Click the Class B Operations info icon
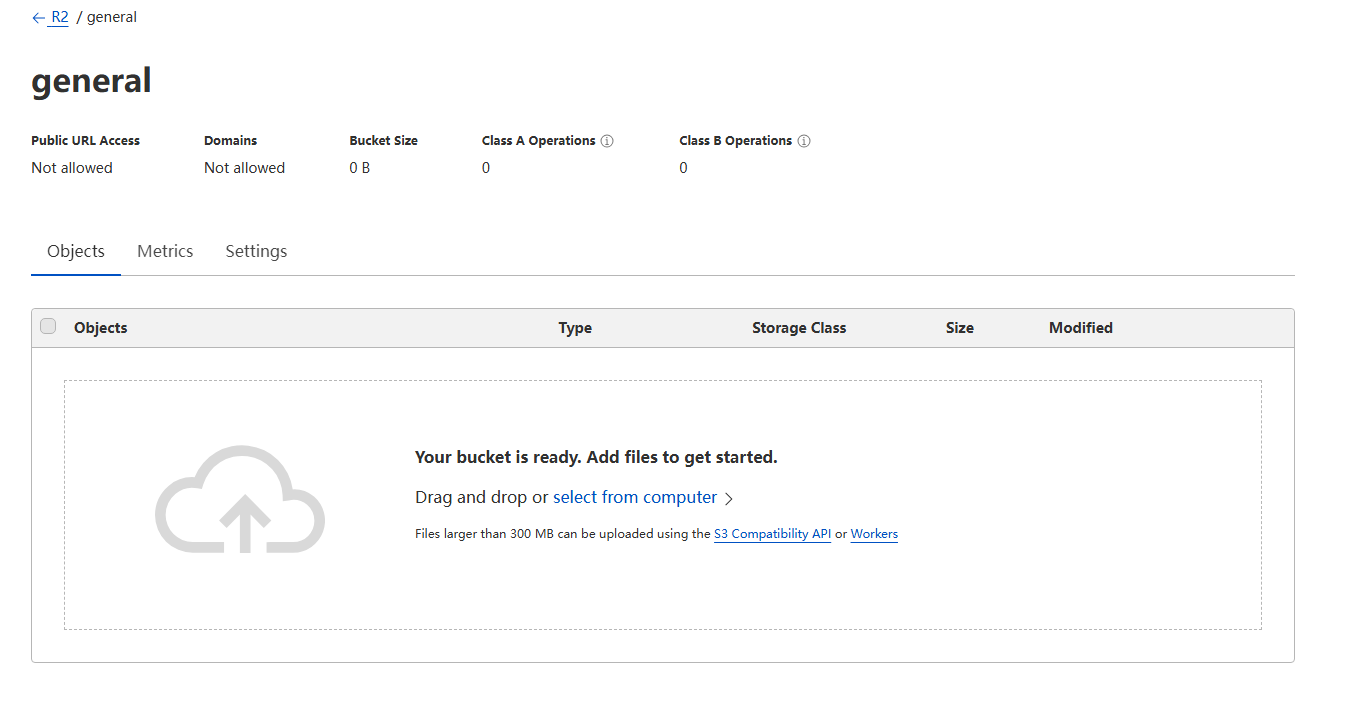This screenshot has width=1364, height=717. [804, 141]
